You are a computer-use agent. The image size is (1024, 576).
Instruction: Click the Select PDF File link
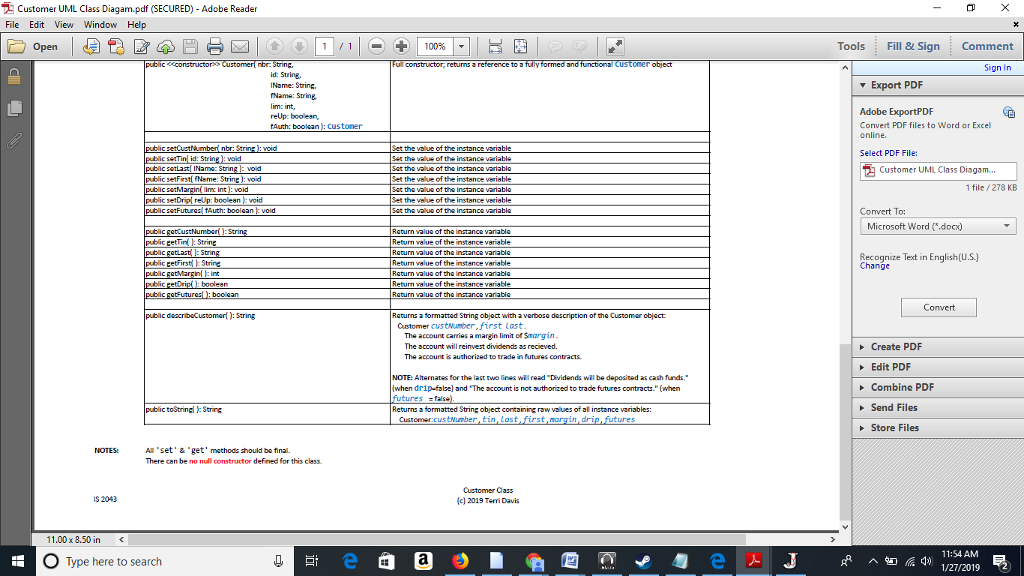(x=888, y=153)
